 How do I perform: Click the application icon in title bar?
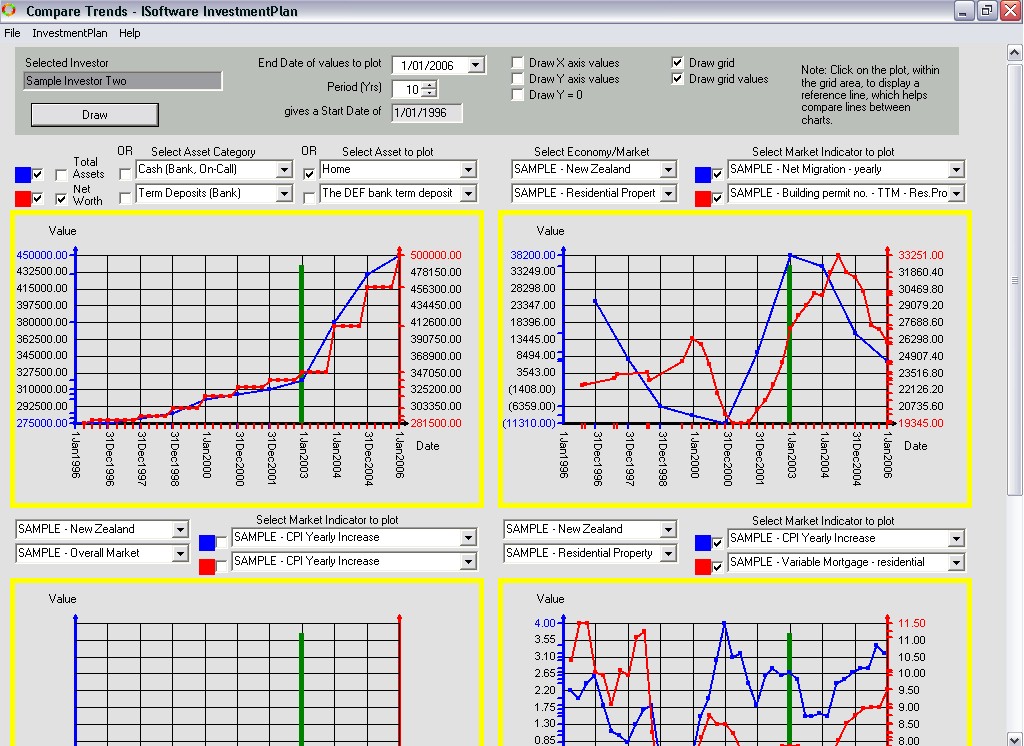click(x=9, y=10)
